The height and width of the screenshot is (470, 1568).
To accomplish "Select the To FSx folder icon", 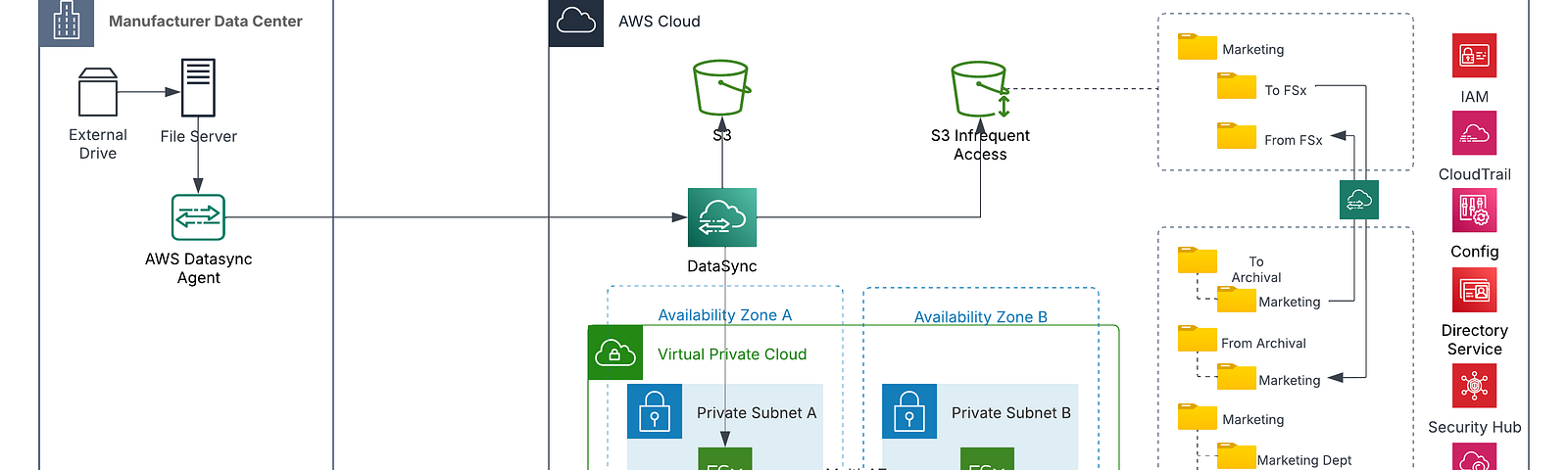I will pos(1236,86).
